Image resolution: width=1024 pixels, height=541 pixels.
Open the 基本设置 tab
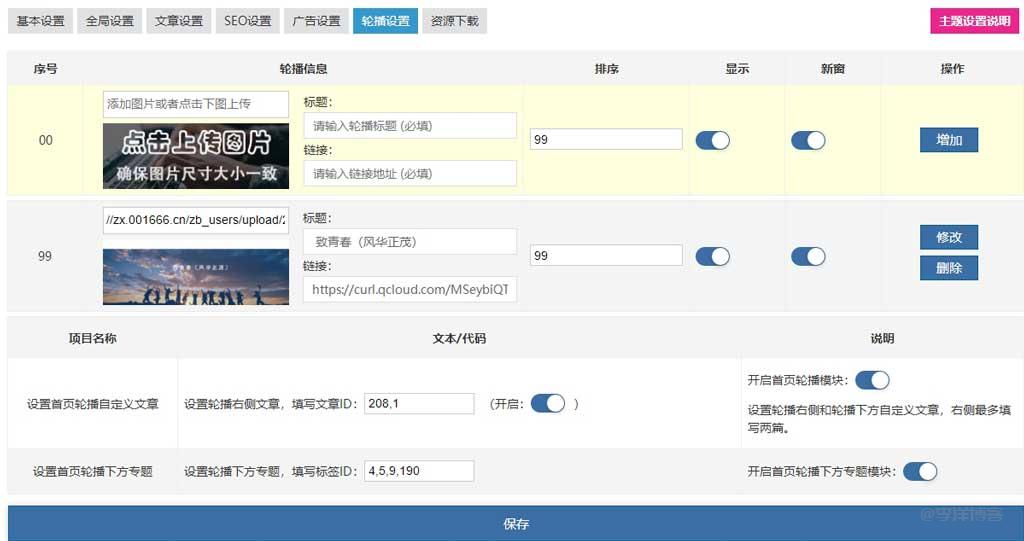[40, 21]
